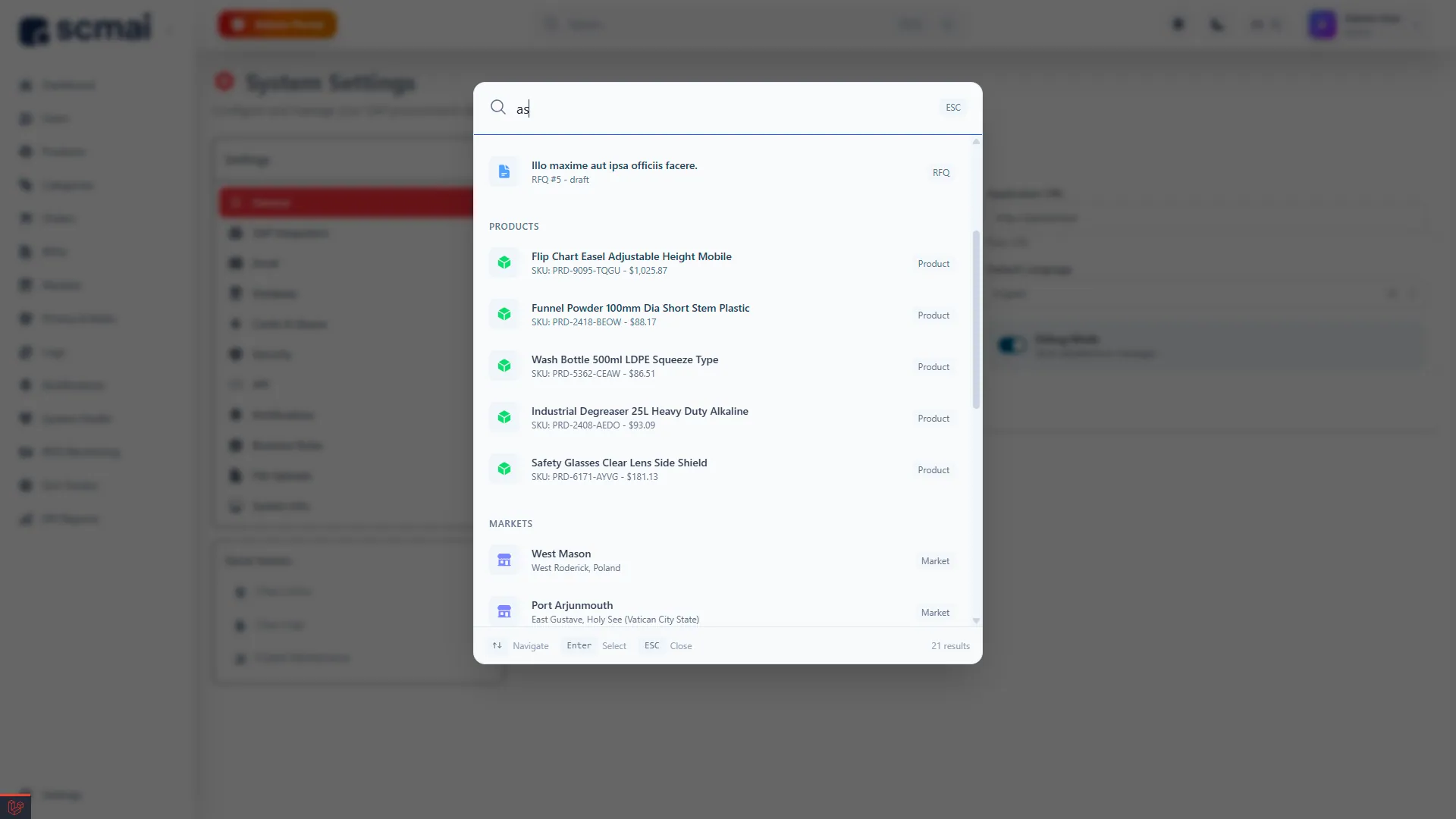The width and height of the screenshot is (1456, 819).
Task: Click the results list scrollbar thumb
Action: pyautogui.click(x=976, y=319)
